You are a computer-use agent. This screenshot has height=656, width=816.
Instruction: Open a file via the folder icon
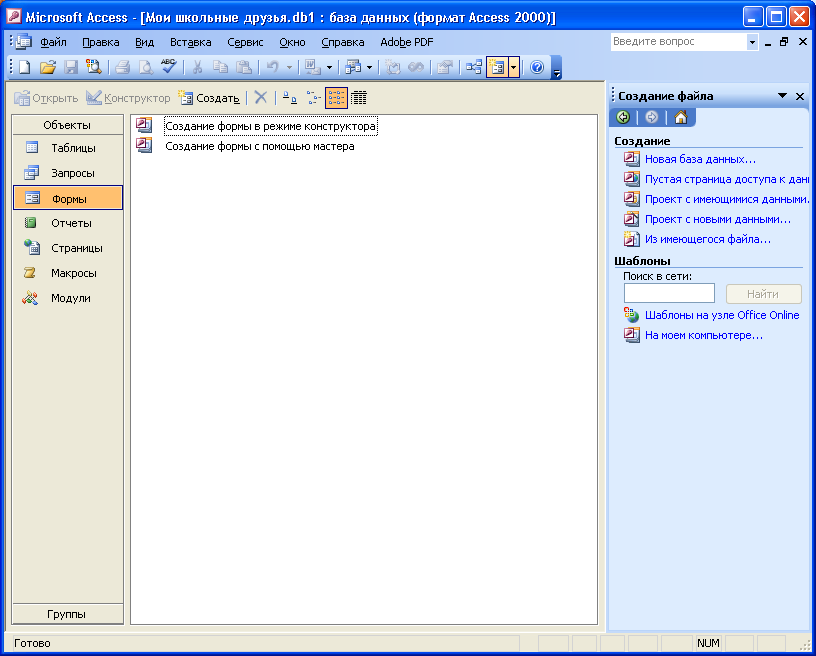pyautogui.click(x=48, y=67)
